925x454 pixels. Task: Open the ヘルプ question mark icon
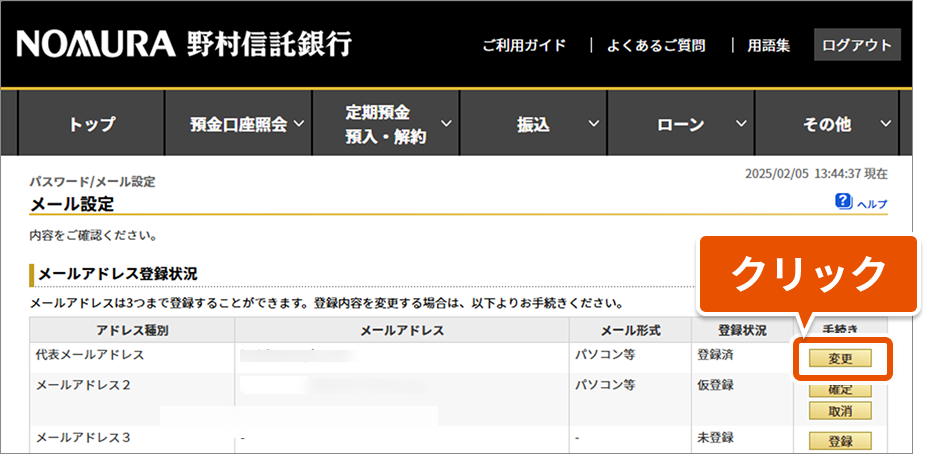click(x=843, y=202)
